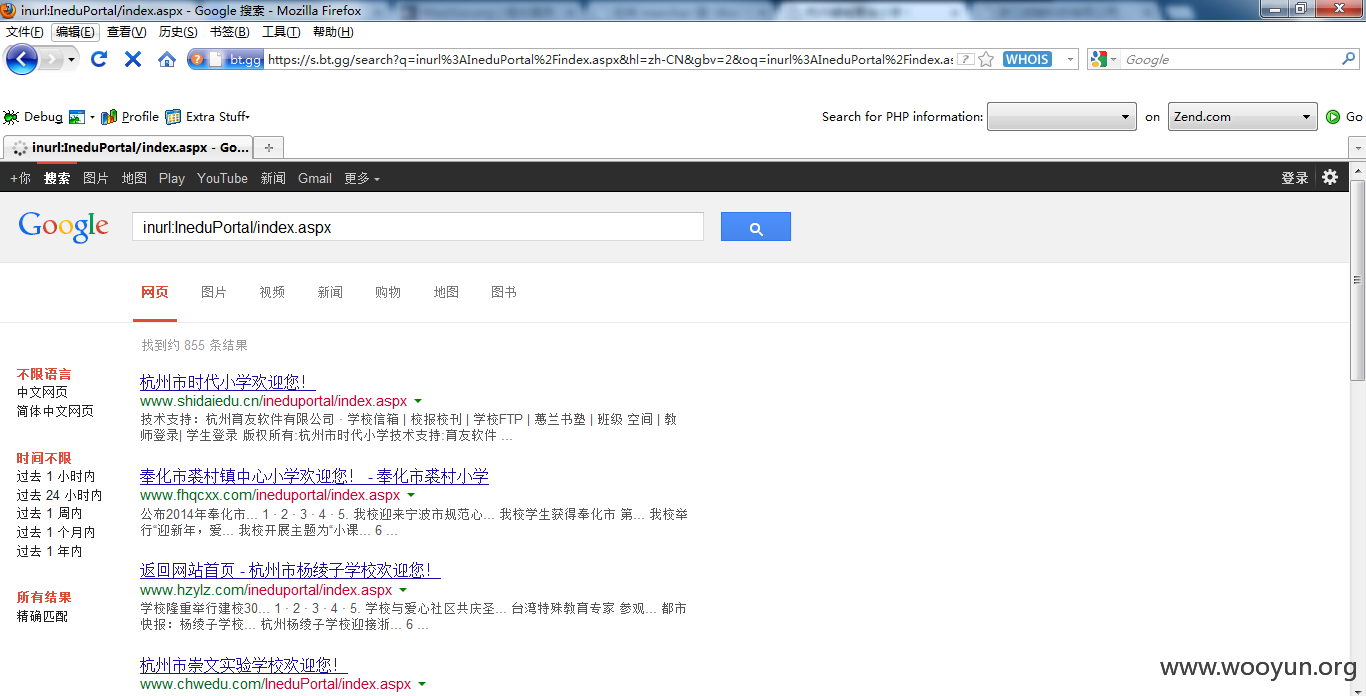
Task: Select the 新闻 search category tab
Action: point(330,292)
